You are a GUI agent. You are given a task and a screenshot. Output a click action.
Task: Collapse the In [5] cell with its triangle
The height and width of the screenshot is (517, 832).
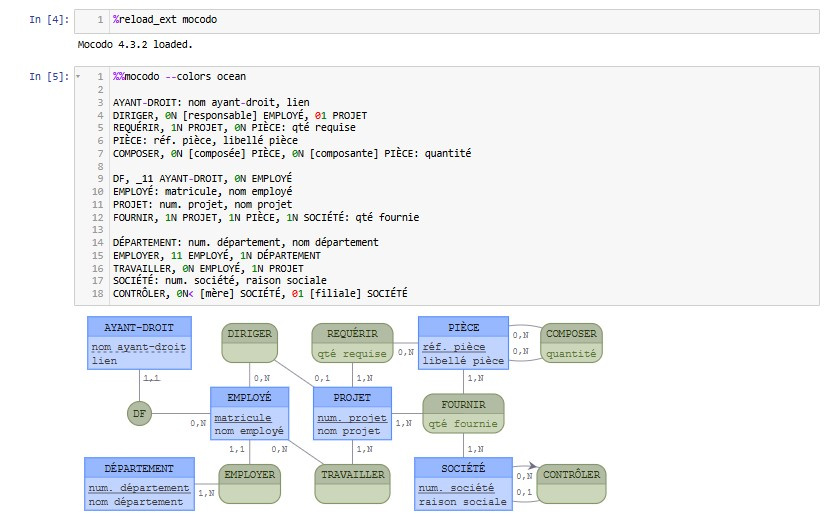coord(78,76)
